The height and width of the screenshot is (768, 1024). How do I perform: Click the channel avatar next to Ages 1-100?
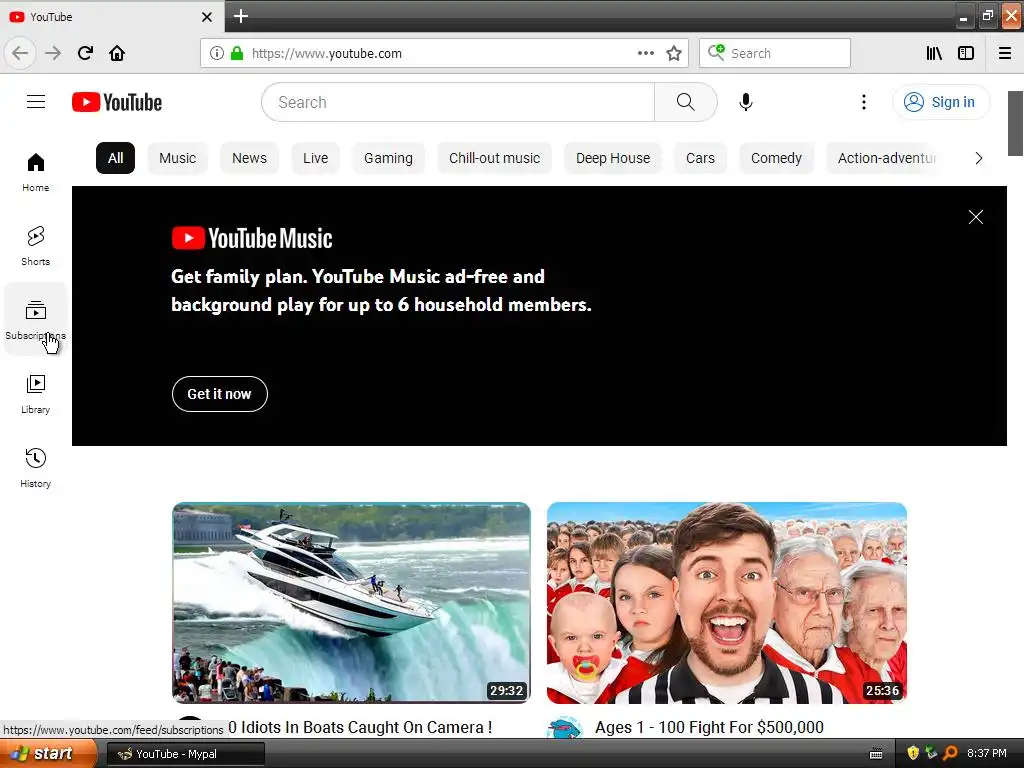click(x=565, y=728)
